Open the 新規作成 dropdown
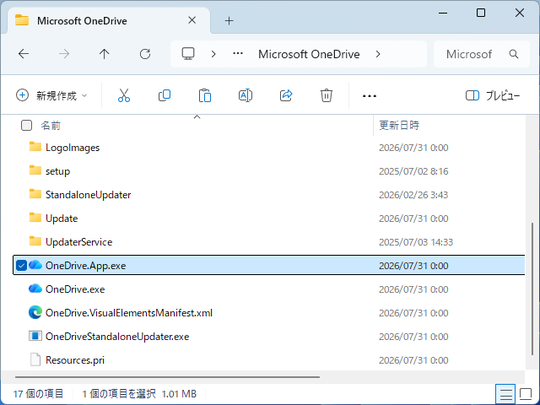The height and width of the screenshot is (405, 540). point(52,95)
